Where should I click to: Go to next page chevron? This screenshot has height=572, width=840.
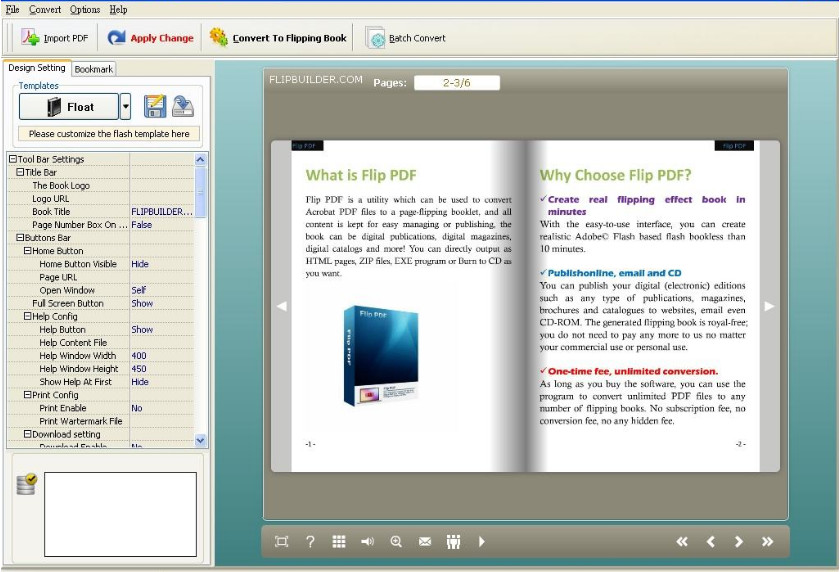[x=739, y=541]
